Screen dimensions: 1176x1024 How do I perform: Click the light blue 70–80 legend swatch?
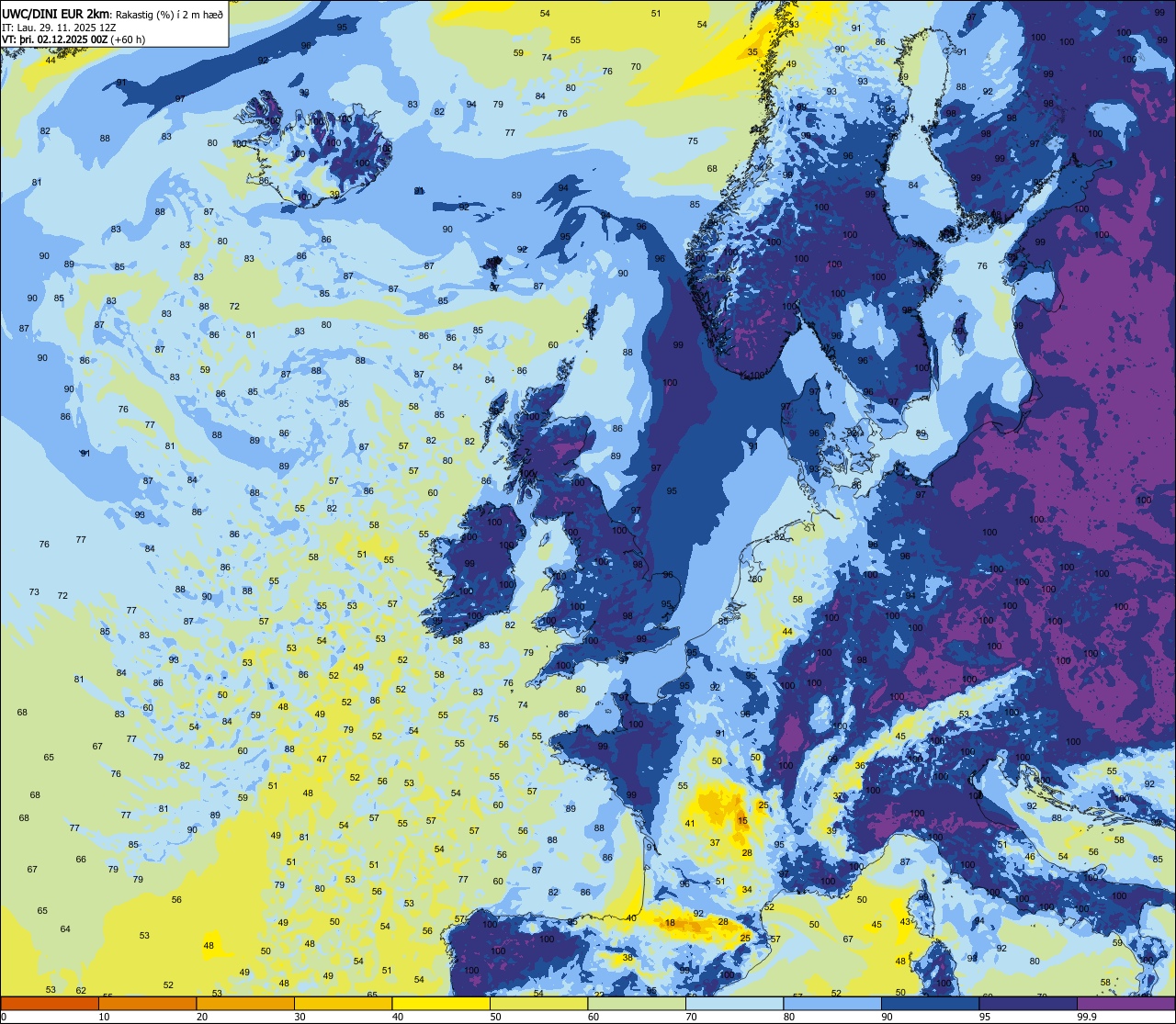pos(734,1003)
